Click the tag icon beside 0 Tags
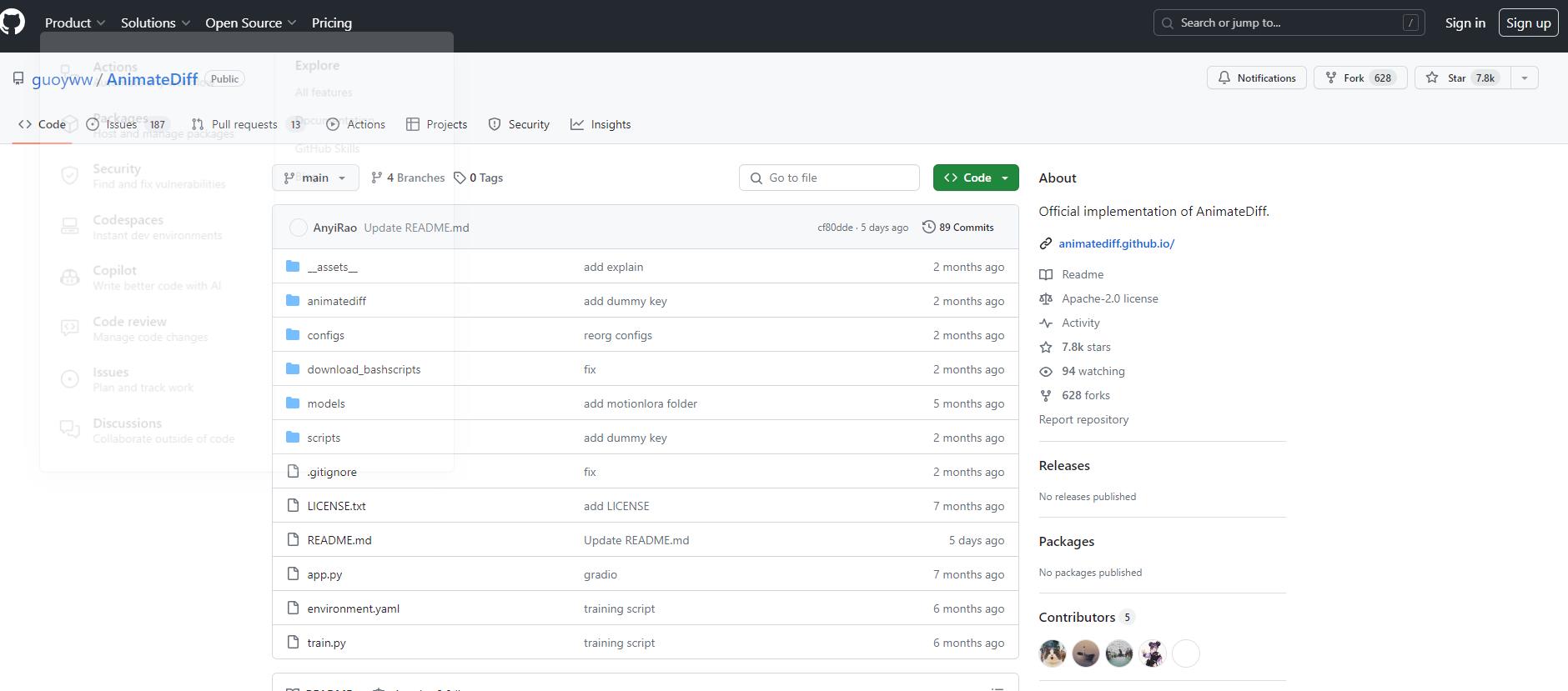Image resolution: width=1568 pixels, height=691 pixels. point(460,178)
